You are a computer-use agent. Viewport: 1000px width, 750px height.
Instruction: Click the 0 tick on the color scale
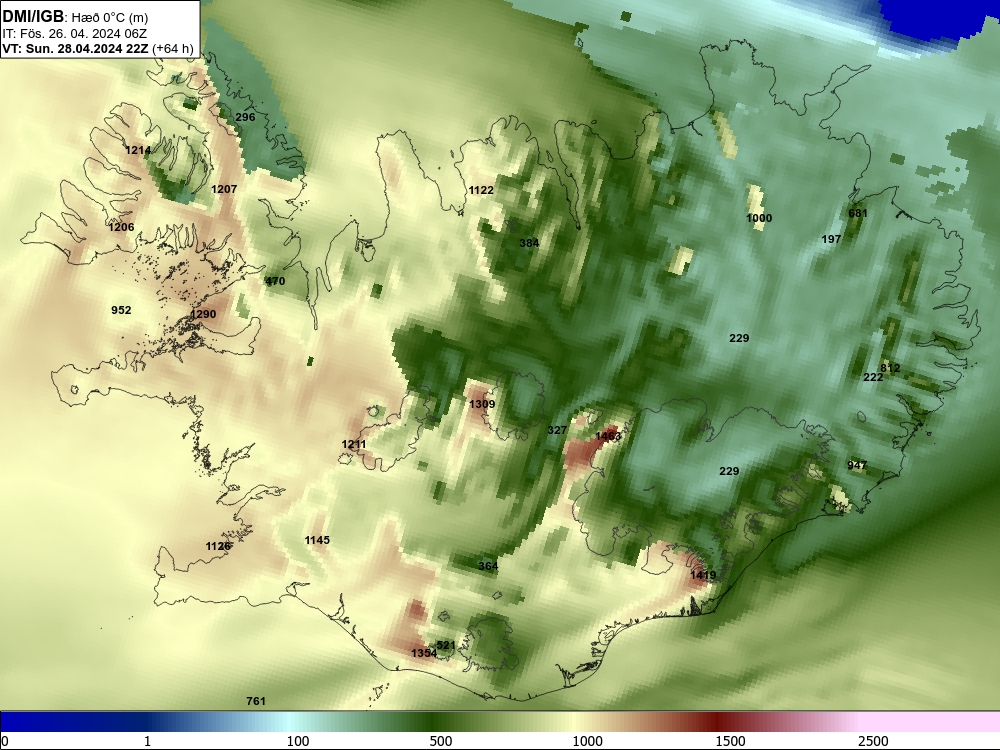click(5, 741)
